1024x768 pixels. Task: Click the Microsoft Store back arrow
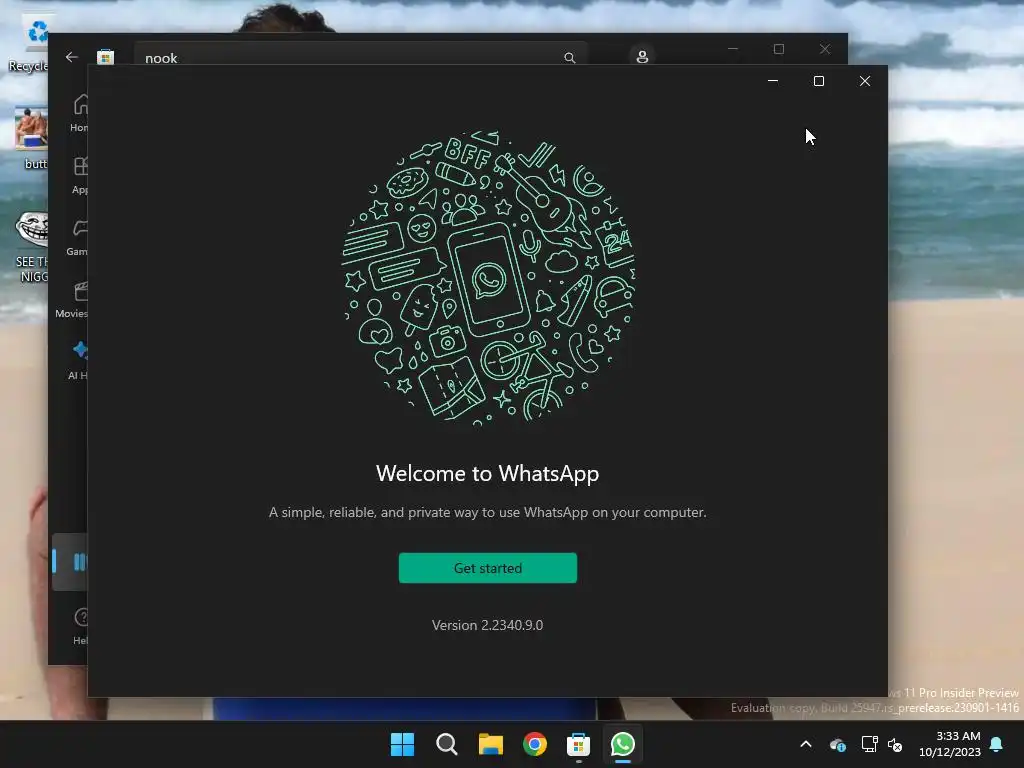(72, 57)
